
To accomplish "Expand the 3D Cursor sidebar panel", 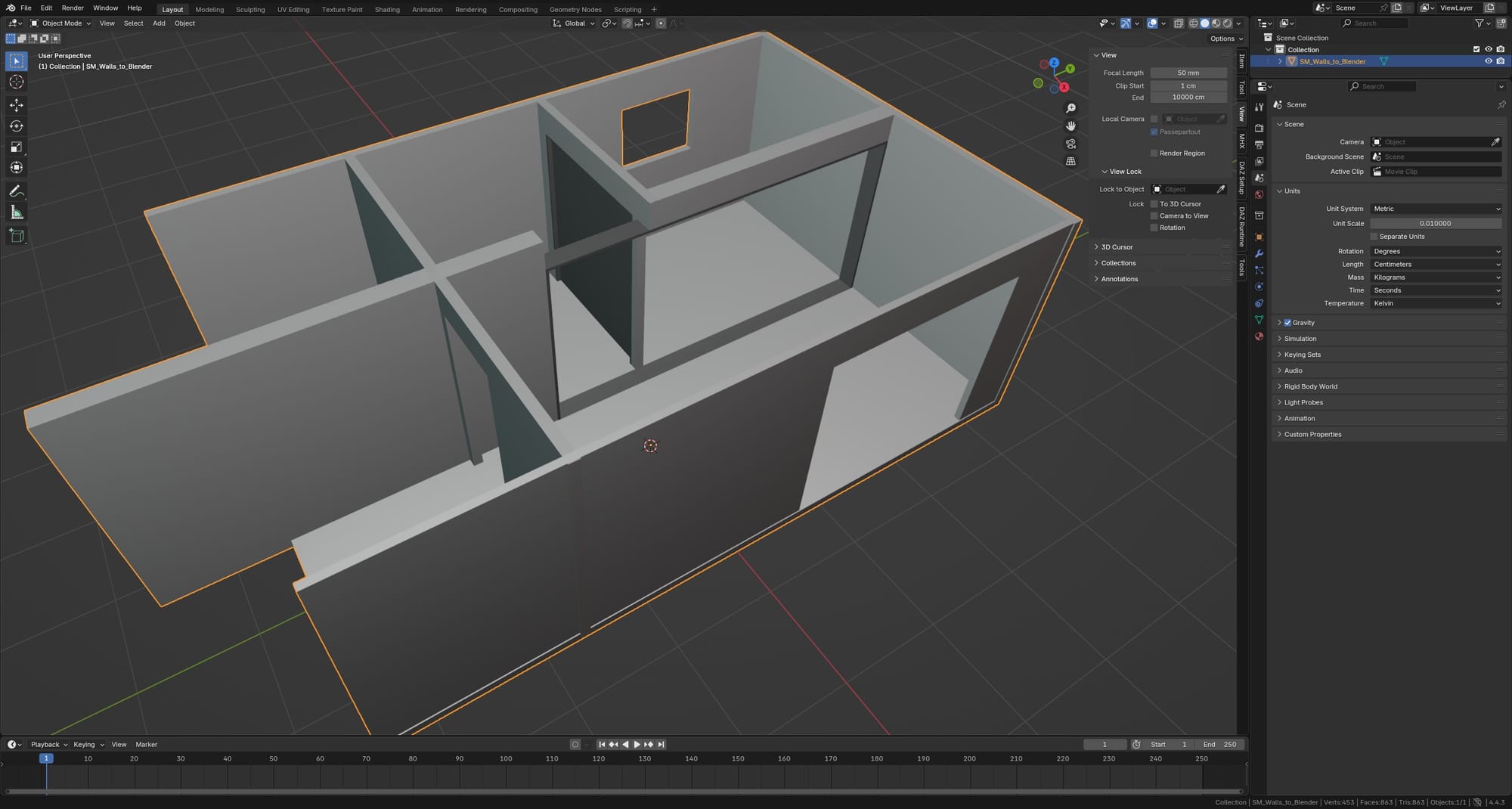I will (x=1117, y=247).
